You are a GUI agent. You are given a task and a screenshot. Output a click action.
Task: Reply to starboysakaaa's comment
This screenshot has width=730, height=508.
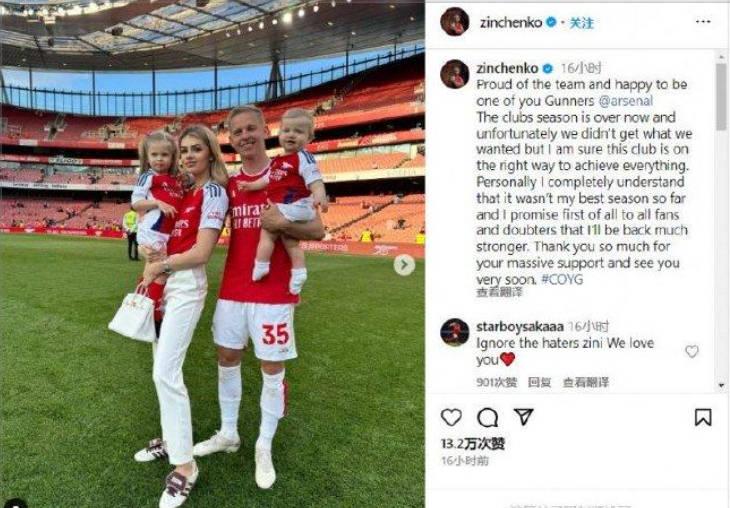tap(539, 382)
